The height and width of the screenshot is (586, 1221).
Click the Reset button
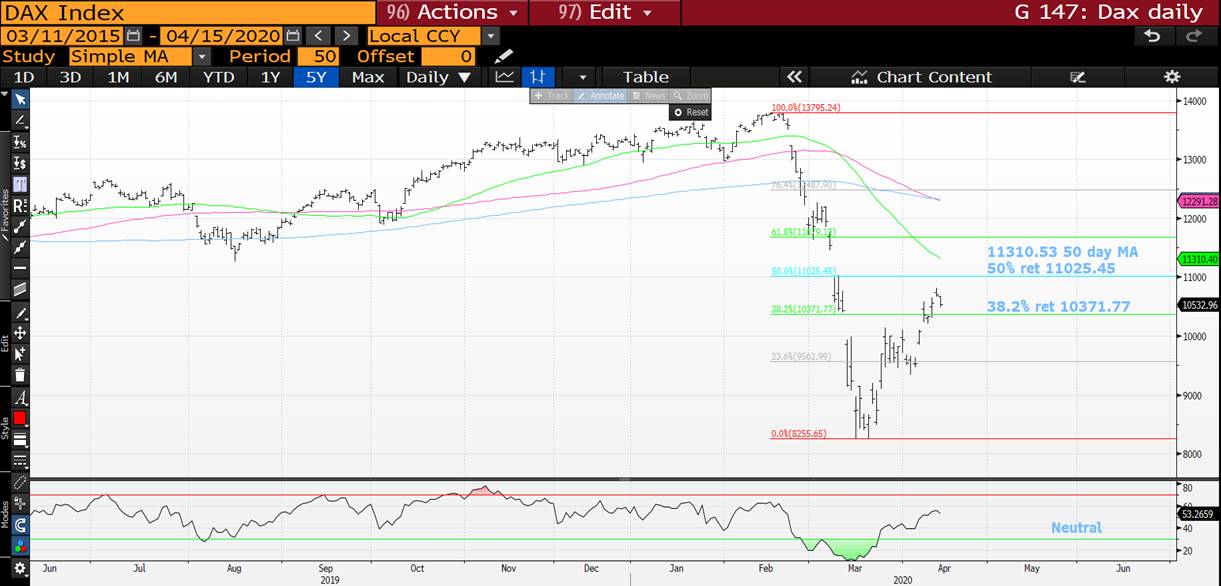tap(691, 112)
